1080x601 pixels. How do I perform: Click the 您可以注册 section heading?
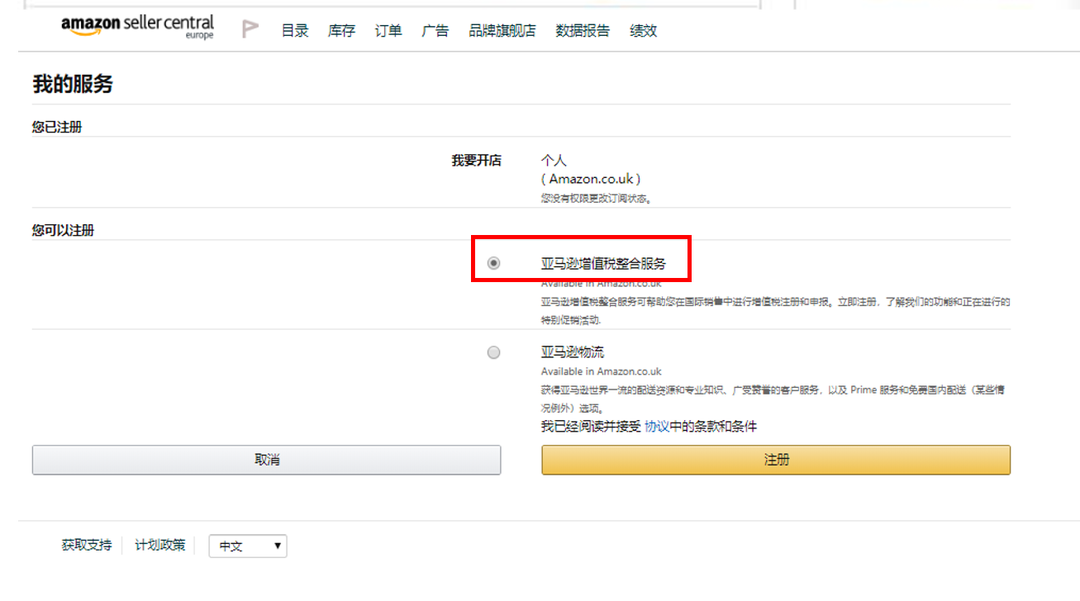coord(63,230)
